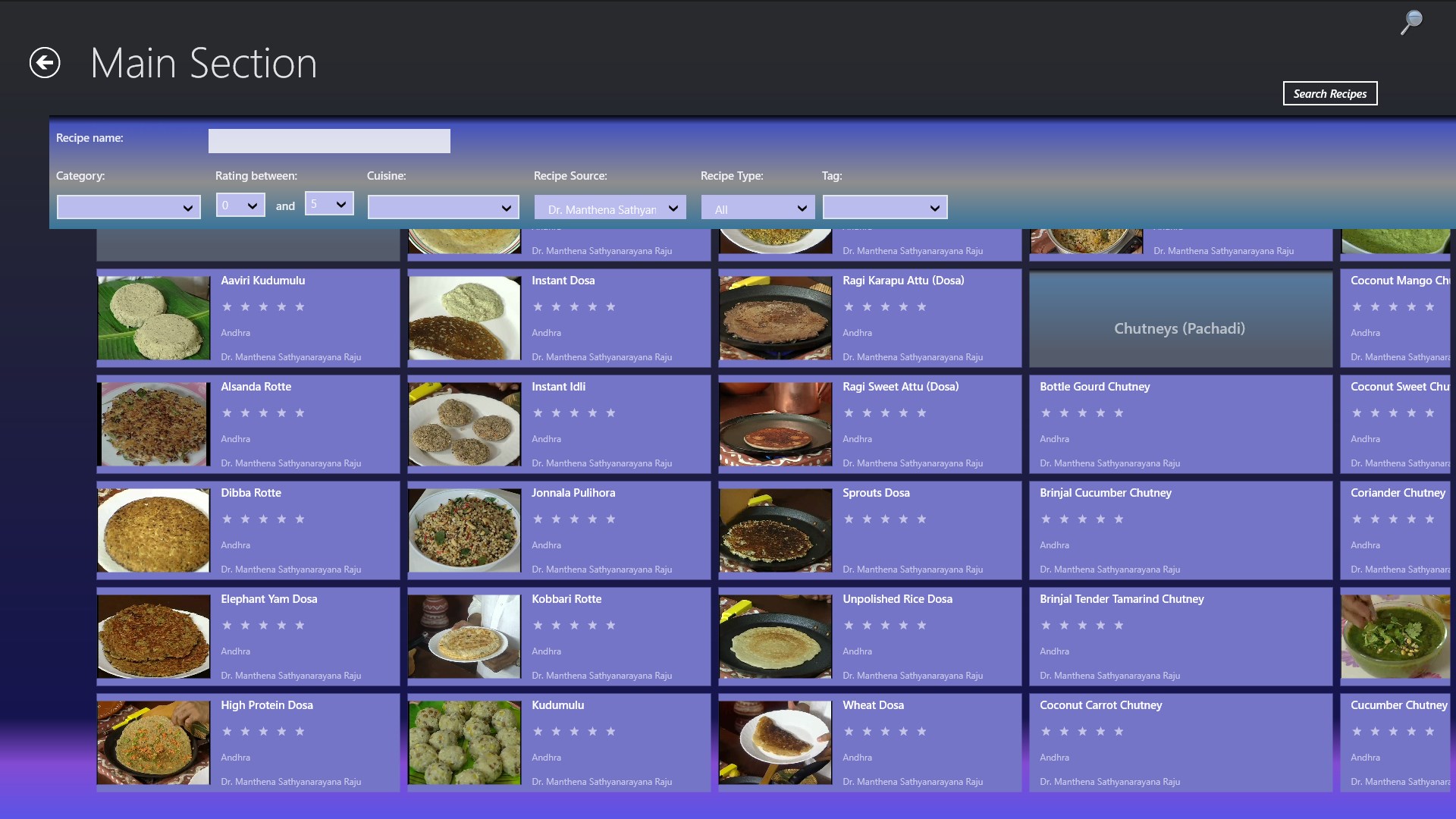Image resolution: width=1456 pixels, height=819 pixels.
Task: Open the maximum rating dropdown showing 5
Action: [x=328, y=203]
